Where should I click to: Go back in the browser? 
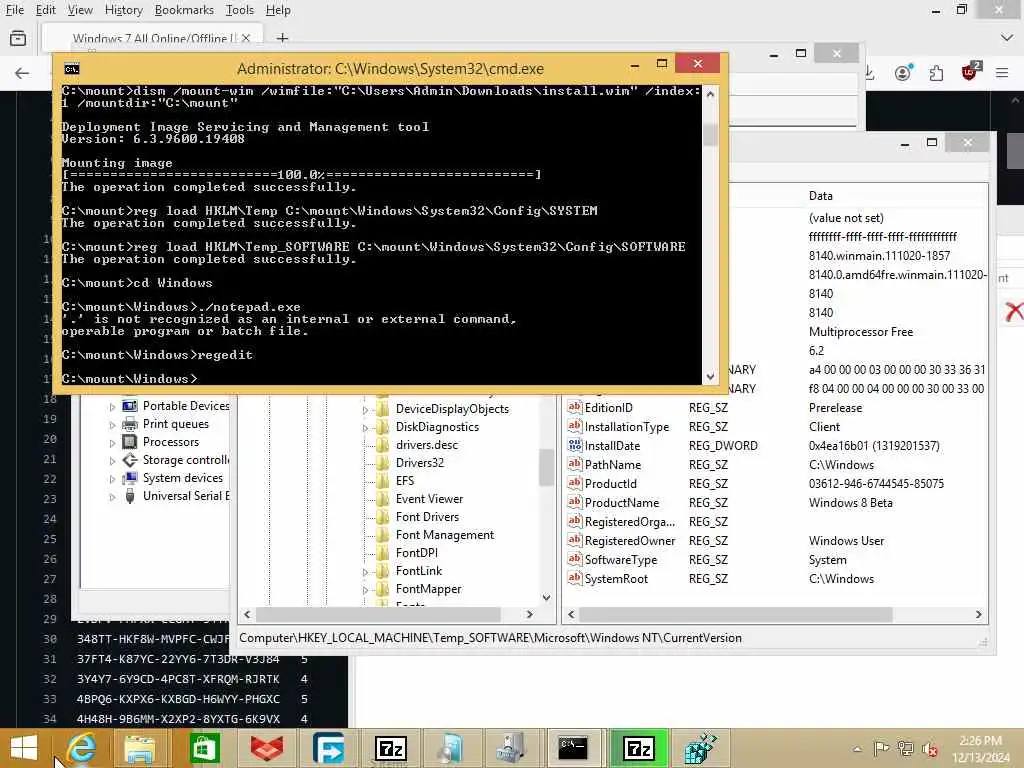coord(22,72)
